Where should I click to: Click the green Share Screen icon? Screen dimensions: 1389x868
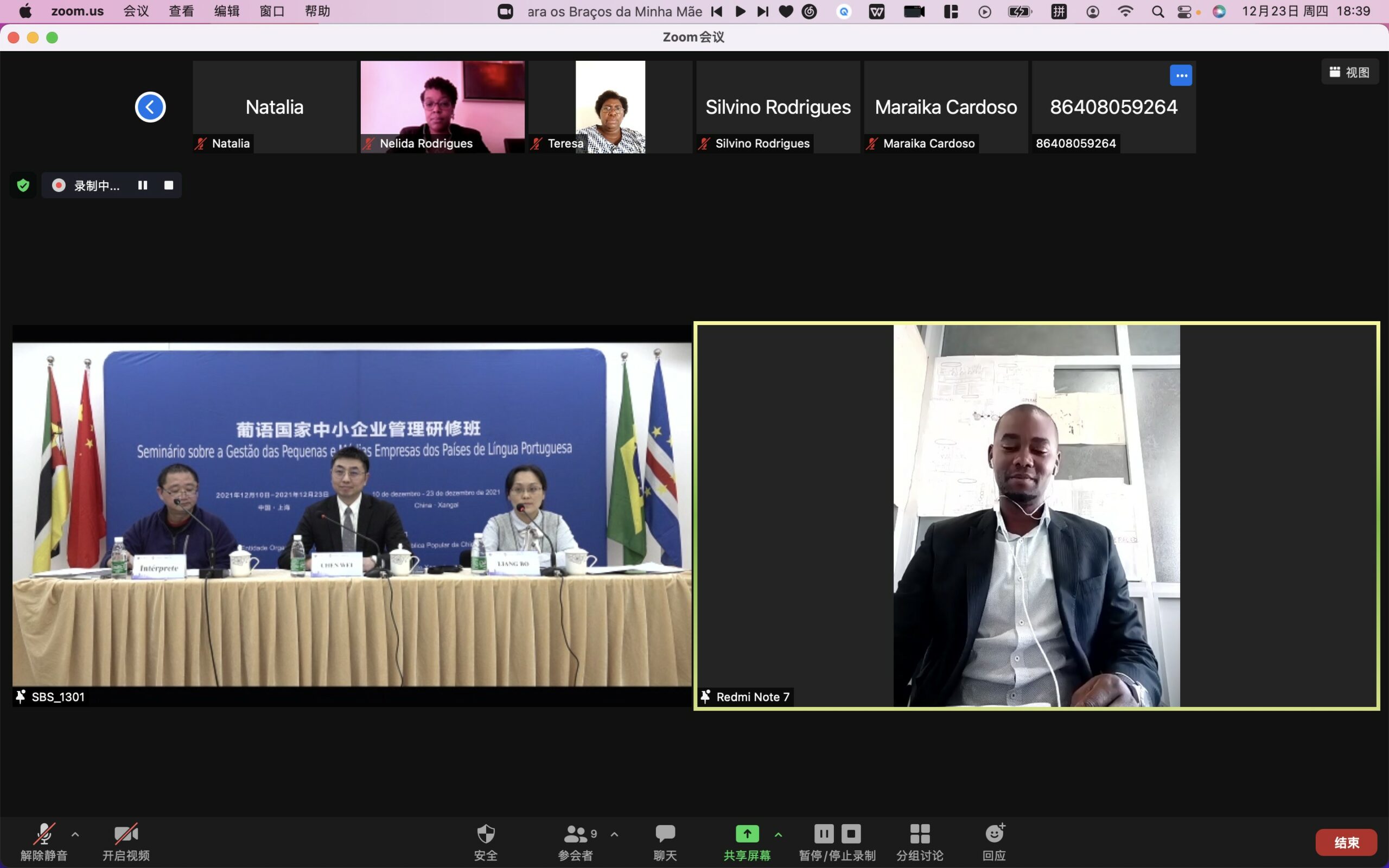pos(747,834)
